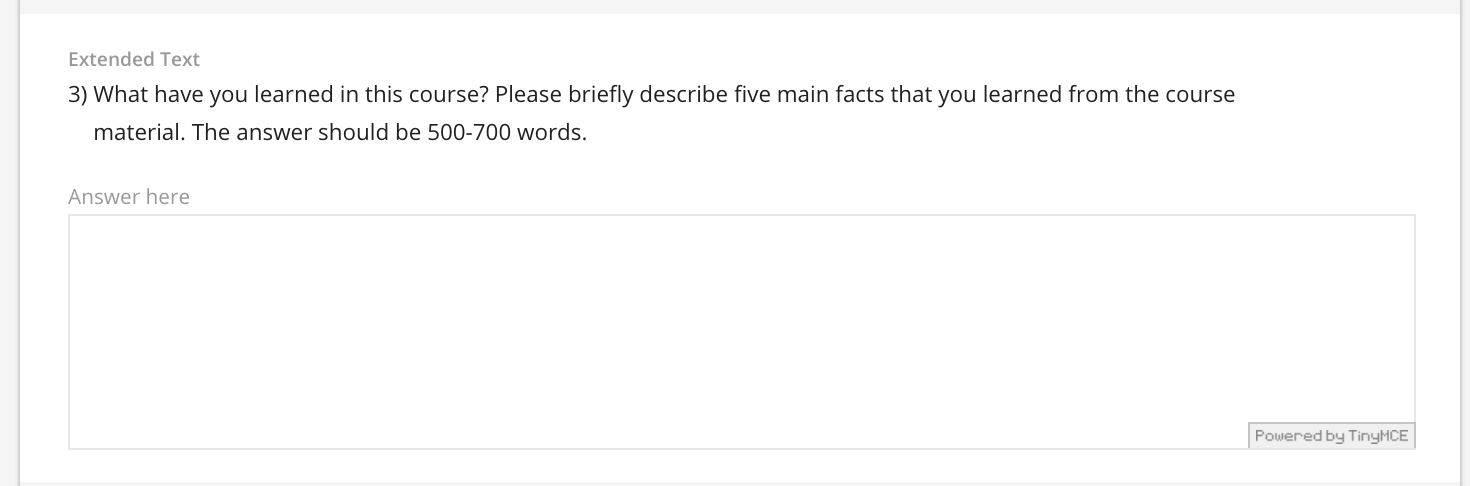Click the word "material." on the second line

pyautogui.click(x=139, y=132)
